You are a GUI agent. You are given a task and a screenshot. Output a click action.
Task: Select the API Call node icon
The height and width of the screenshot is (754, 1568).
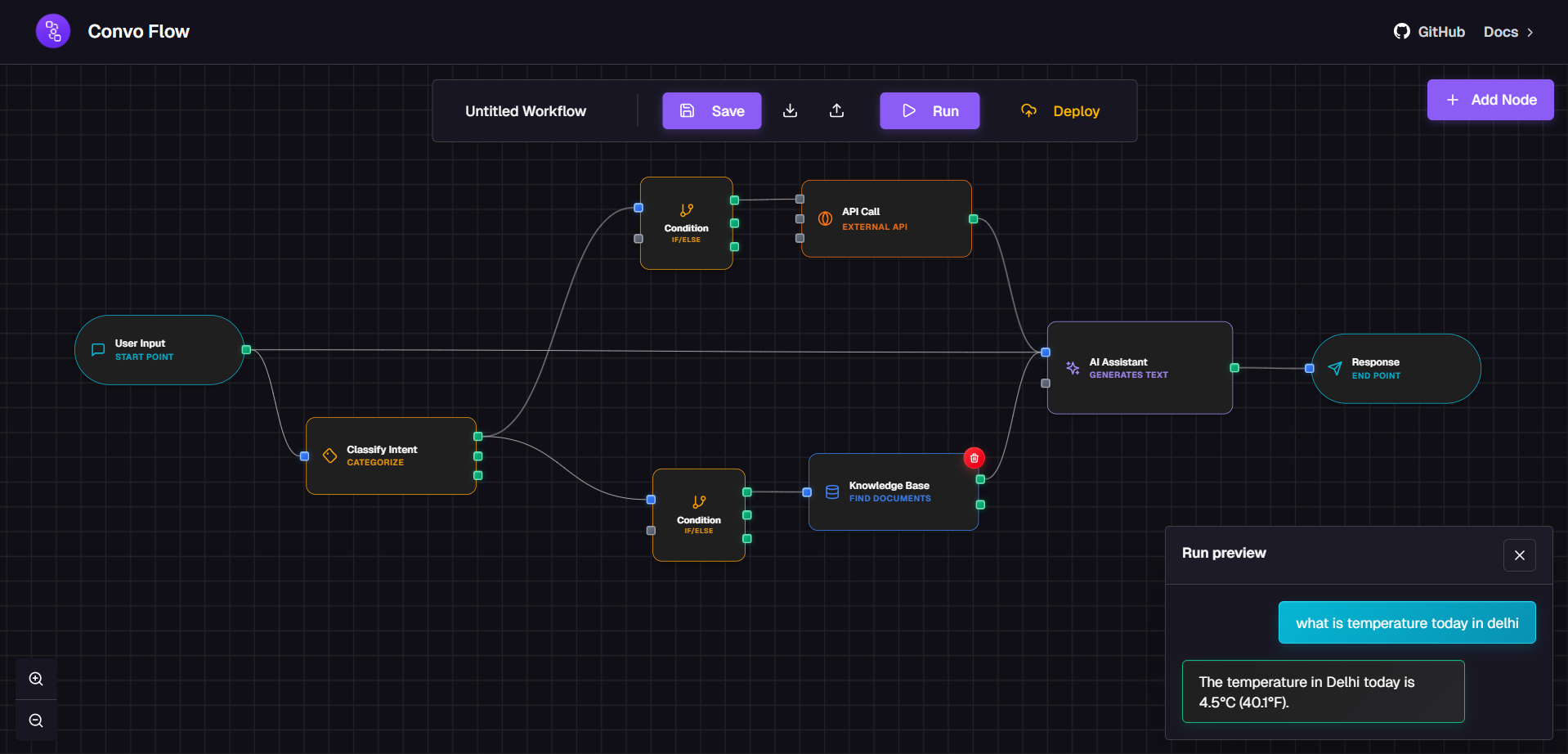[825, 218]
